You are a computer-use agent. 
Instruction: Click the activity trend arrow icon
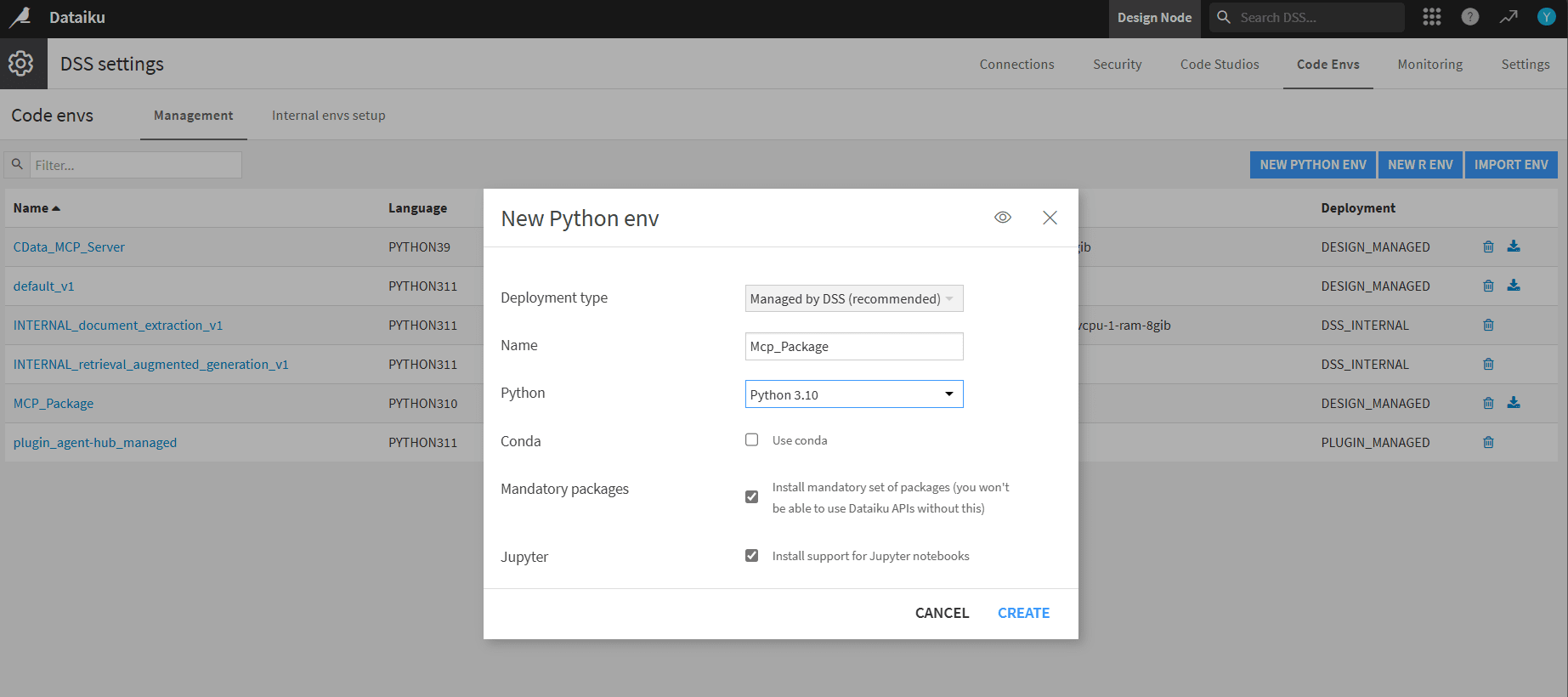(x=1509, y=18)
